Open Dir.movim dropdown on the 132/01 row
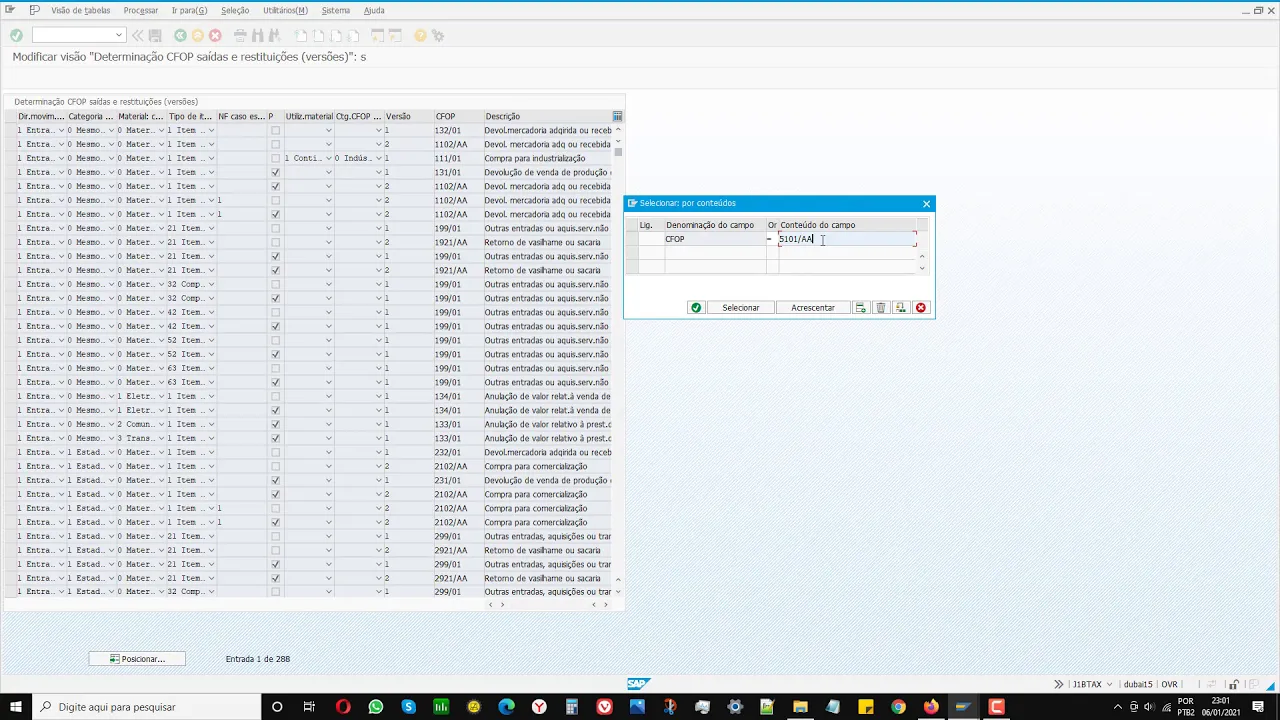This screenshot has height=720, width=1280. coord(61,130)
